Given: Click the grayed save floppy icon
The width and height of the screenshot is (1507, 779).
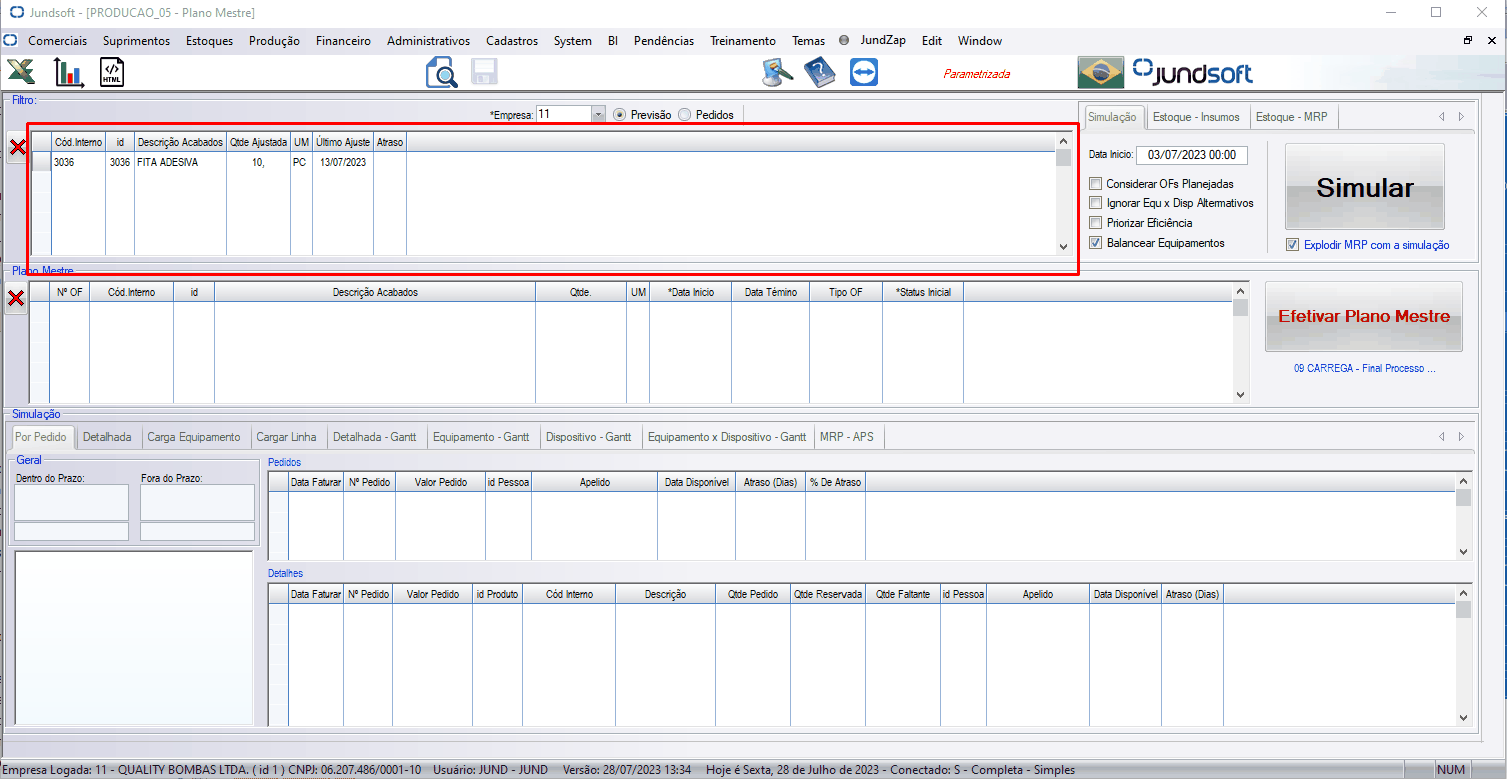Looking at the screenshot, I should click(485, 72).
